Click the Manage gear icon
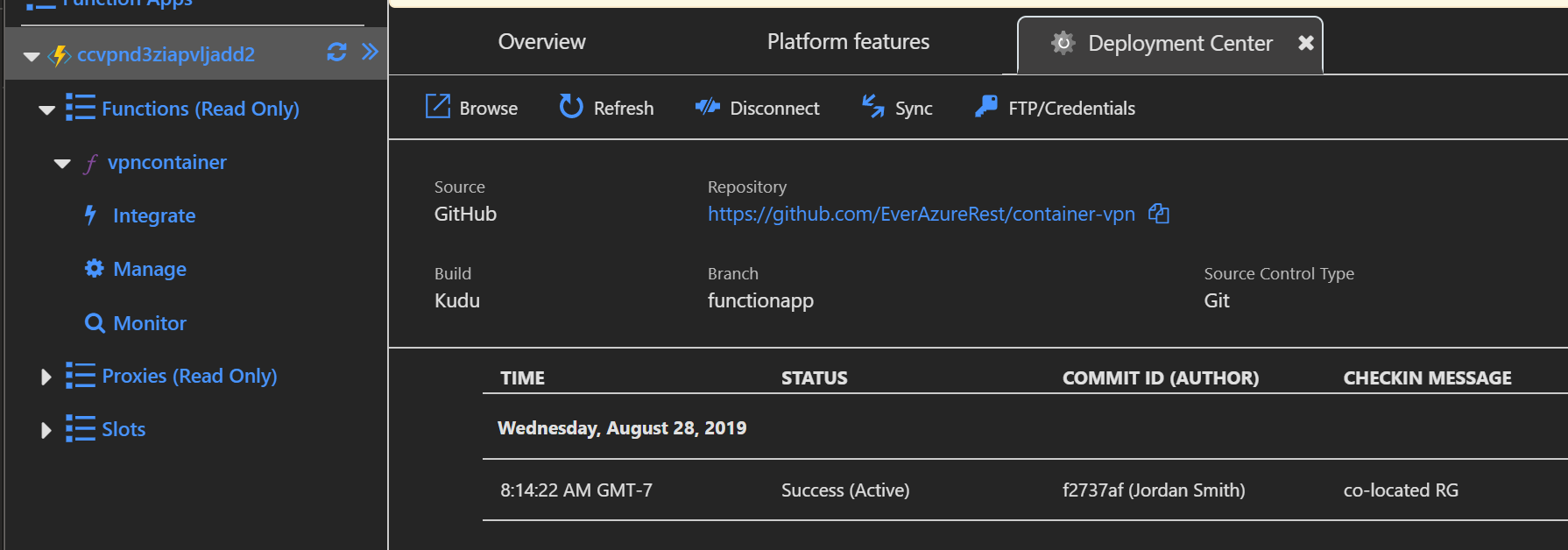The image size is (1568, 550). point(94,268)
